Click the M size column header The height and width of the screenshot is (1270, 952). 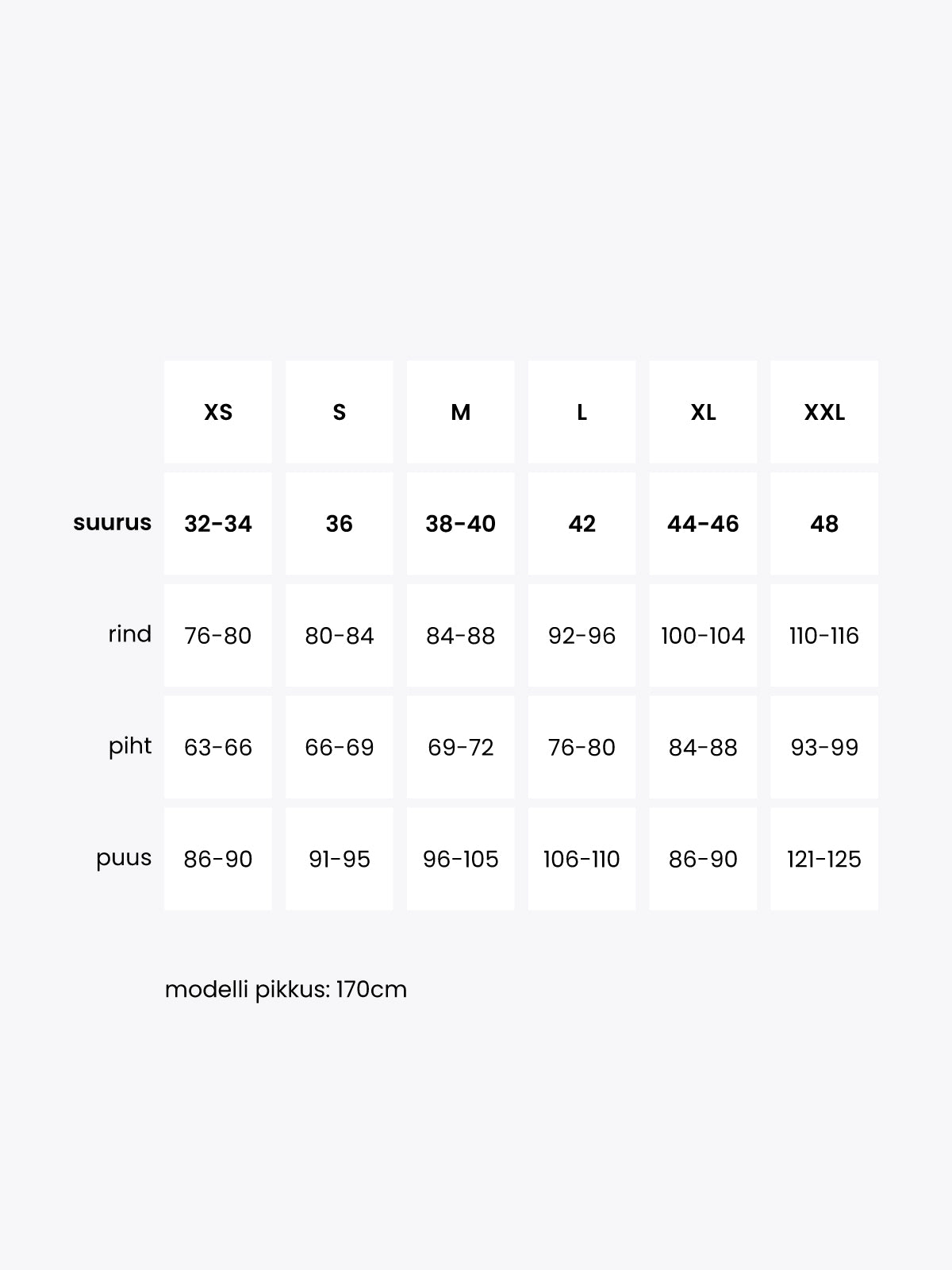(461, 412)
